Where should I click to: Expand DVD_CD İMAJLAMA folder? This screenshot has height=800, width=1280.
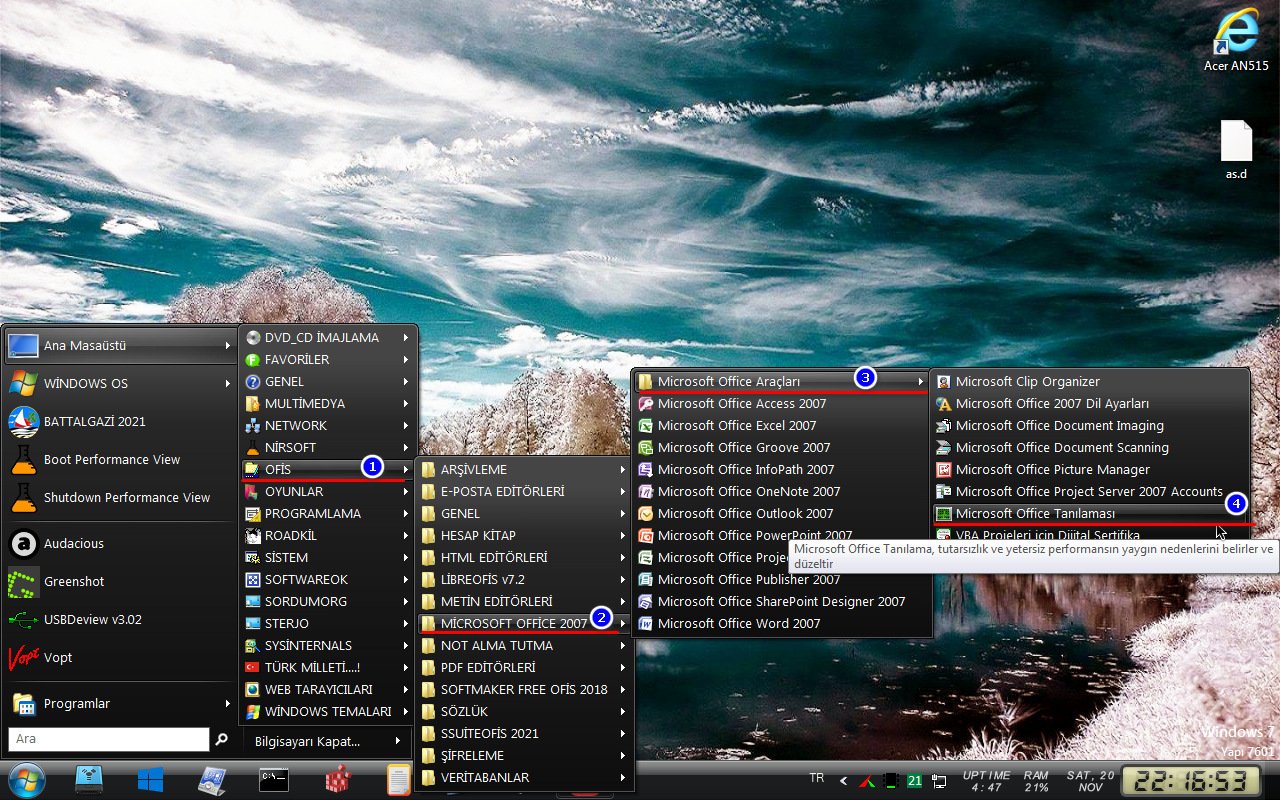[328, 337]
